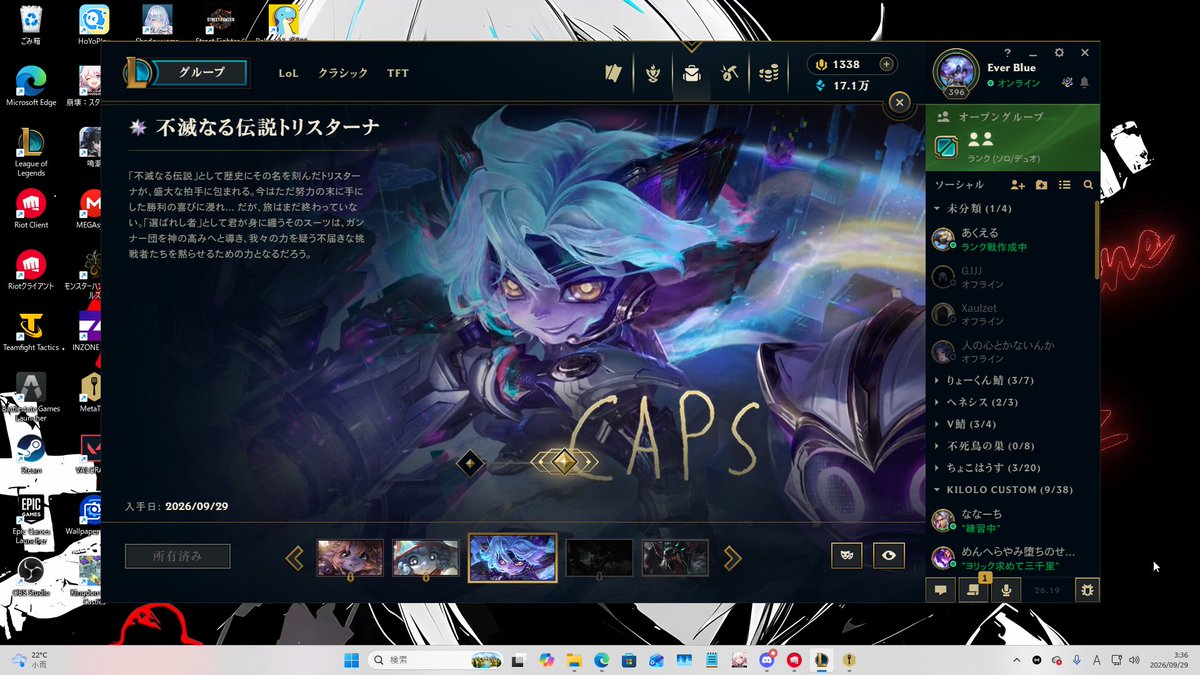Open the Loot tab with the cards icon

[x=614, y=73]
